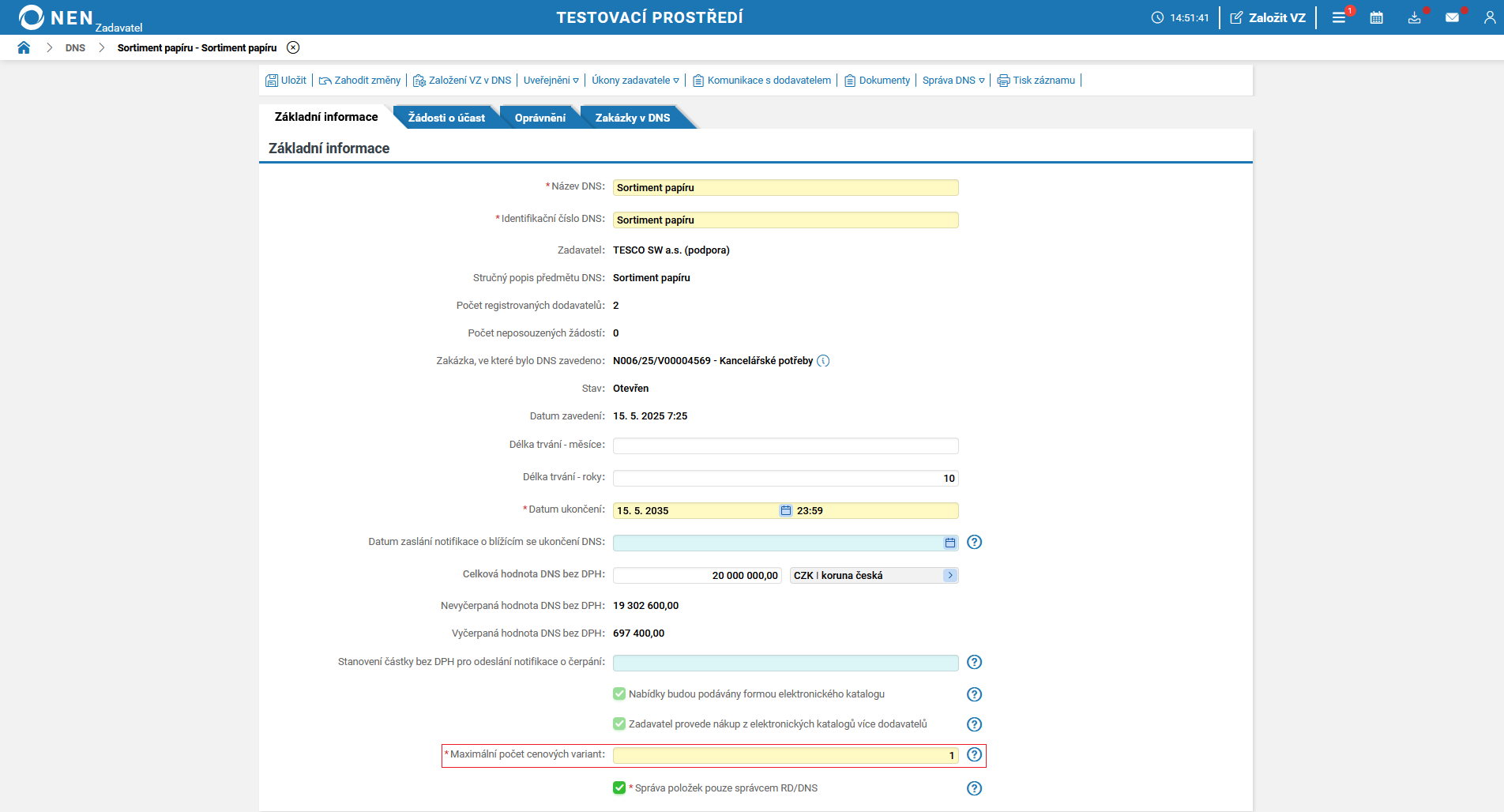Click Nevyčerpaná hodnota 19 302 600,00

pos(645,606)
